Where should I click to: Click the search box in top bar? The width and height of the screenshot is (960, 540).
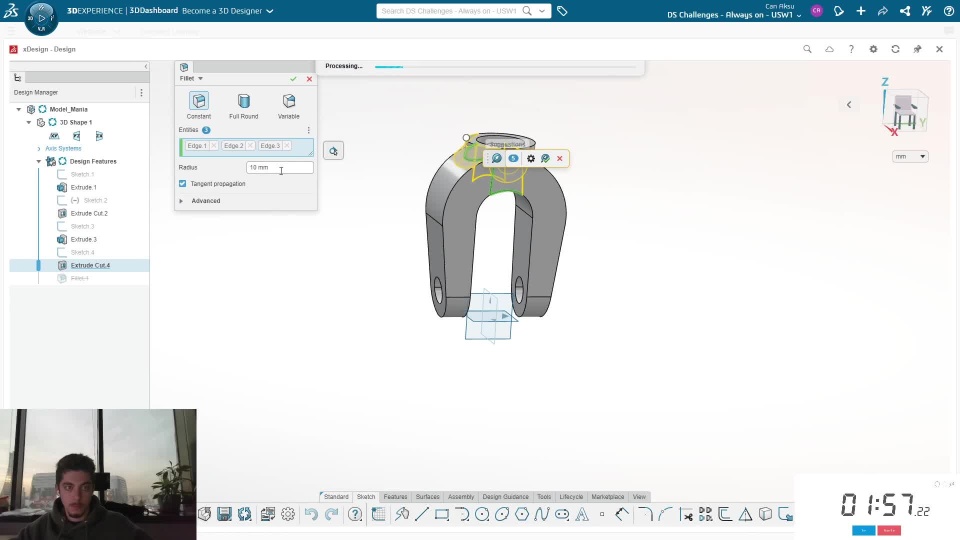click(450, 11)
